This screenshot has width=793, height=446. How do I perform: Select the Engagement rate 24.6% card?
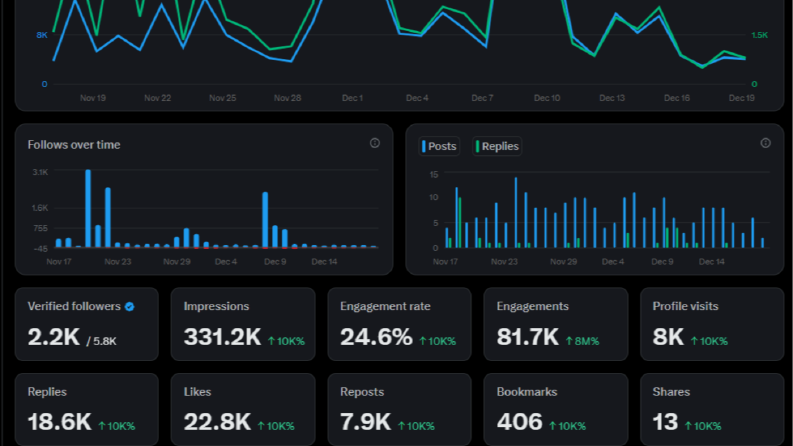click(x=400, y=324)
